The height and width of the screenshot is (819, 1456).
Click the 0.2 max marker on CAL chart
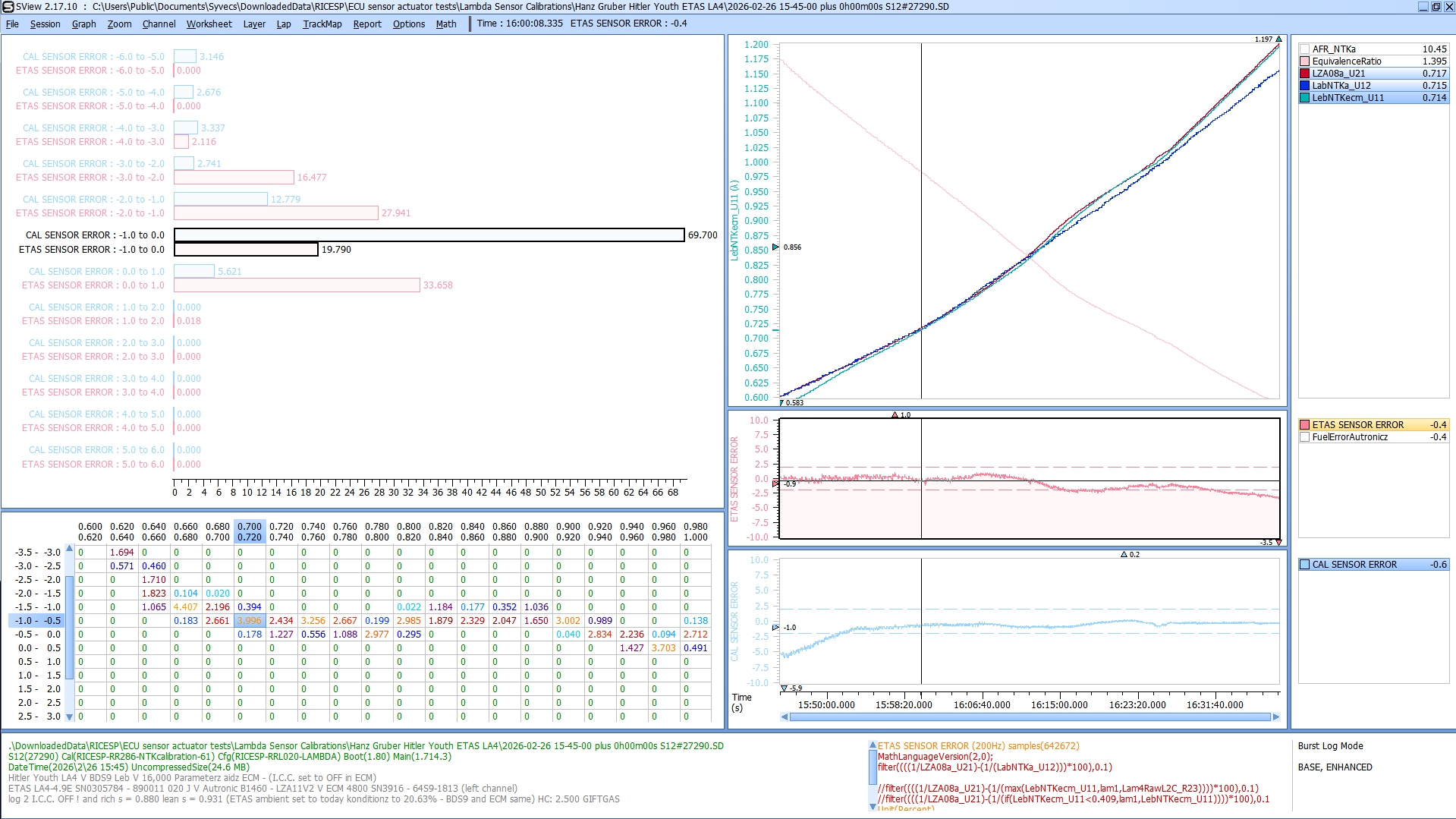(1124, 555)
